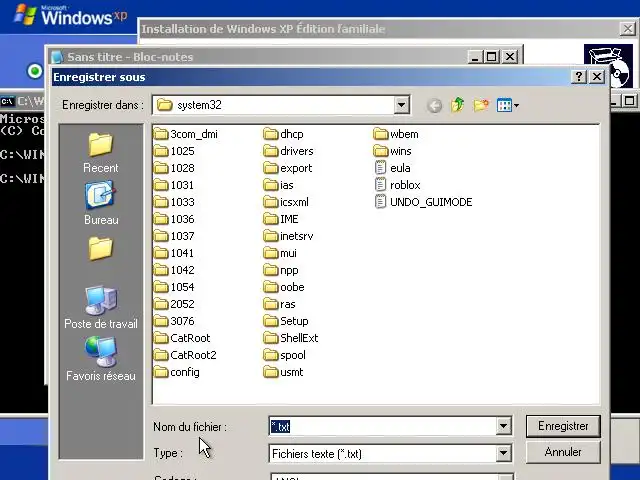Select the wbem folder
Screen dimensions: 640x480
click(x=396, y=134)
